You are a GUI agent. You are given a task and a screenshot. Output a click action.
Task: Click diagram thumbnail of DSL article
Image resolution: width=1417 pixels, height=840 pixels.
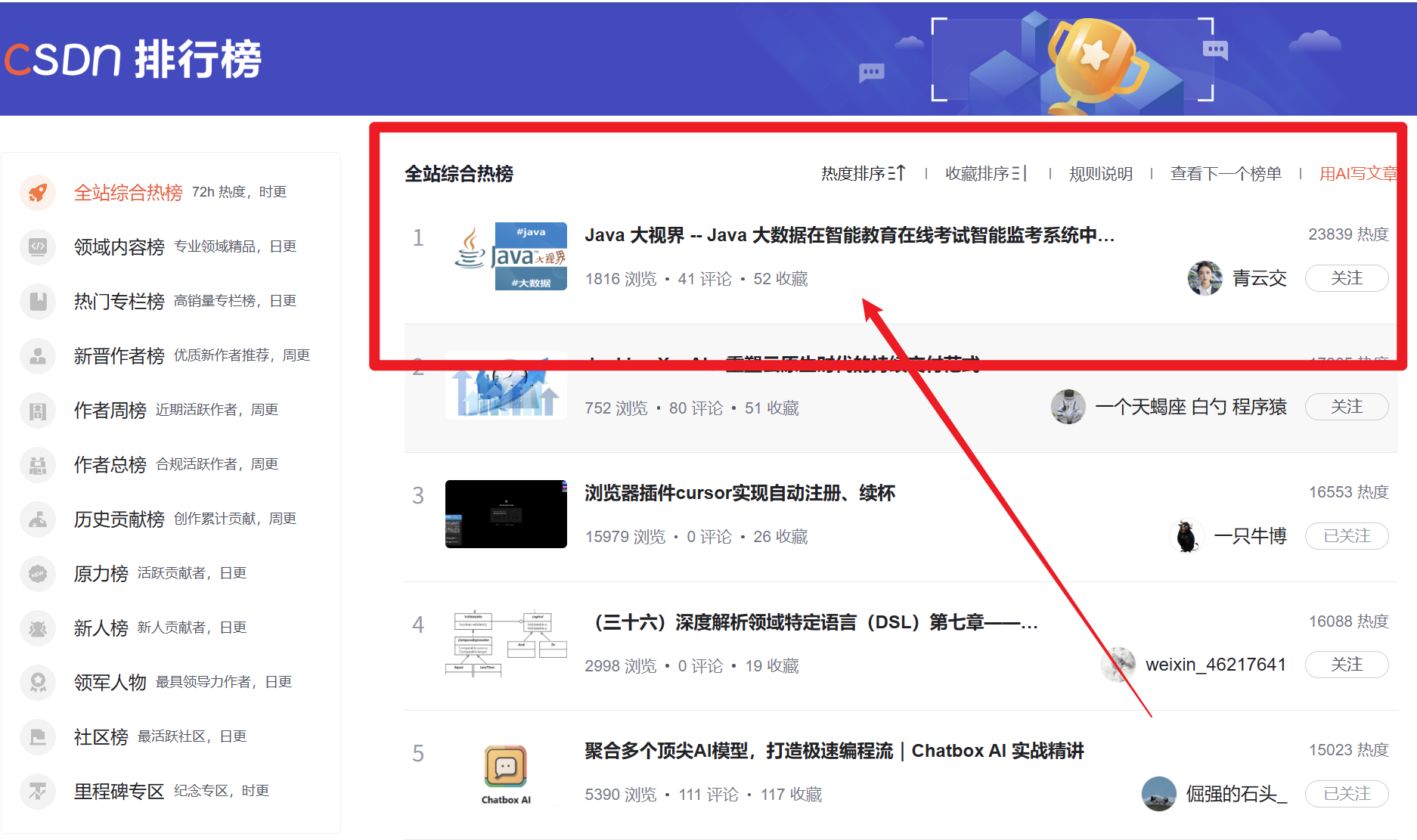(506, 643)
